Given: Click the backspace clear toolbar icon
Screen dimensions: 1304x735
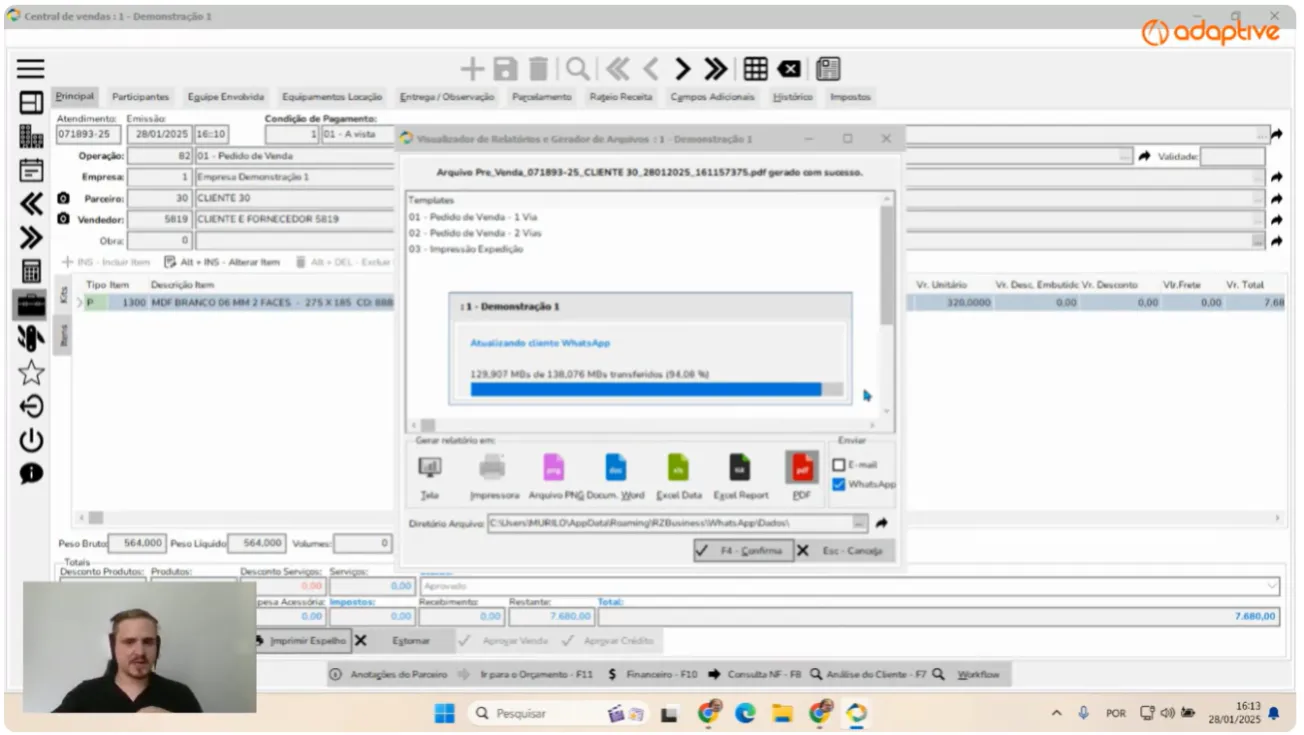Looking at the screenshot, I should tap(789, 68).
